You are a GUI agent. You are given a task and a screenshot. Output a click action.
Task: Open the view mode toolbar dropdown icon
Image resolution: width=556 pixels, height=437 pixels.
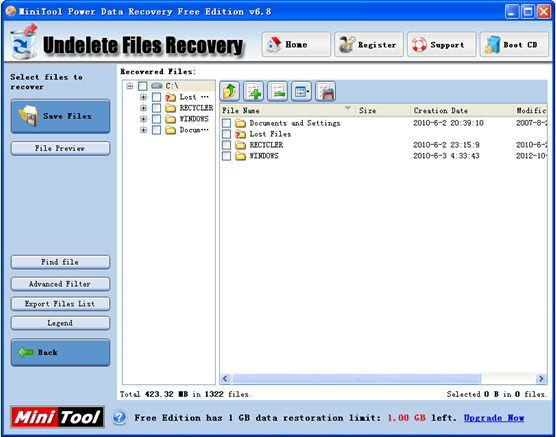point(302,92)
